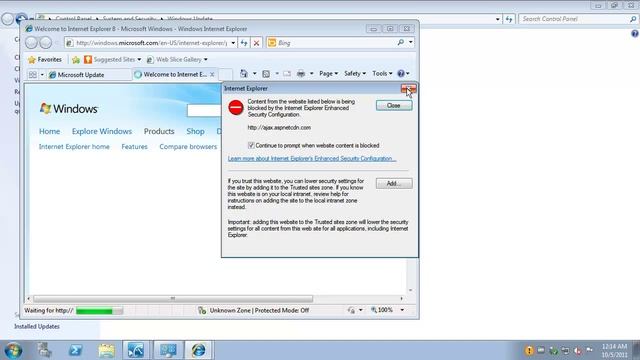Click the Products navigation link
The image size is (640, 360).
point(159,131)
